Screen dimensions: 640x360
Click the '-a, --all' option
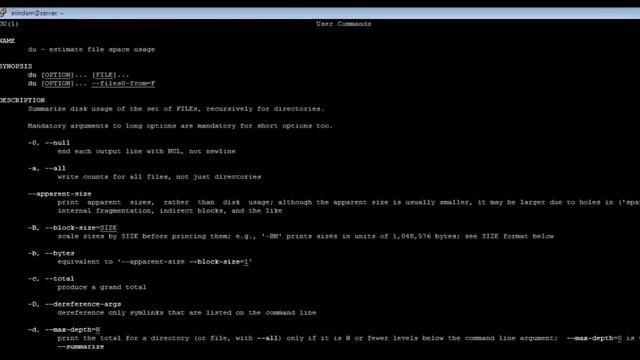(x=47, y=169)
